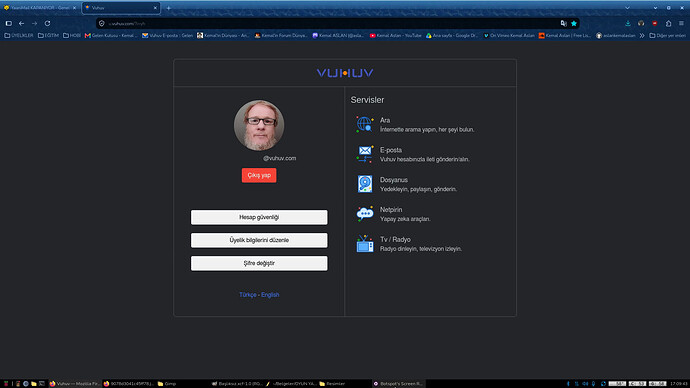This screenshot has width=690, height=388.
Task: Reload the current page
Action: tap(48, 23)
